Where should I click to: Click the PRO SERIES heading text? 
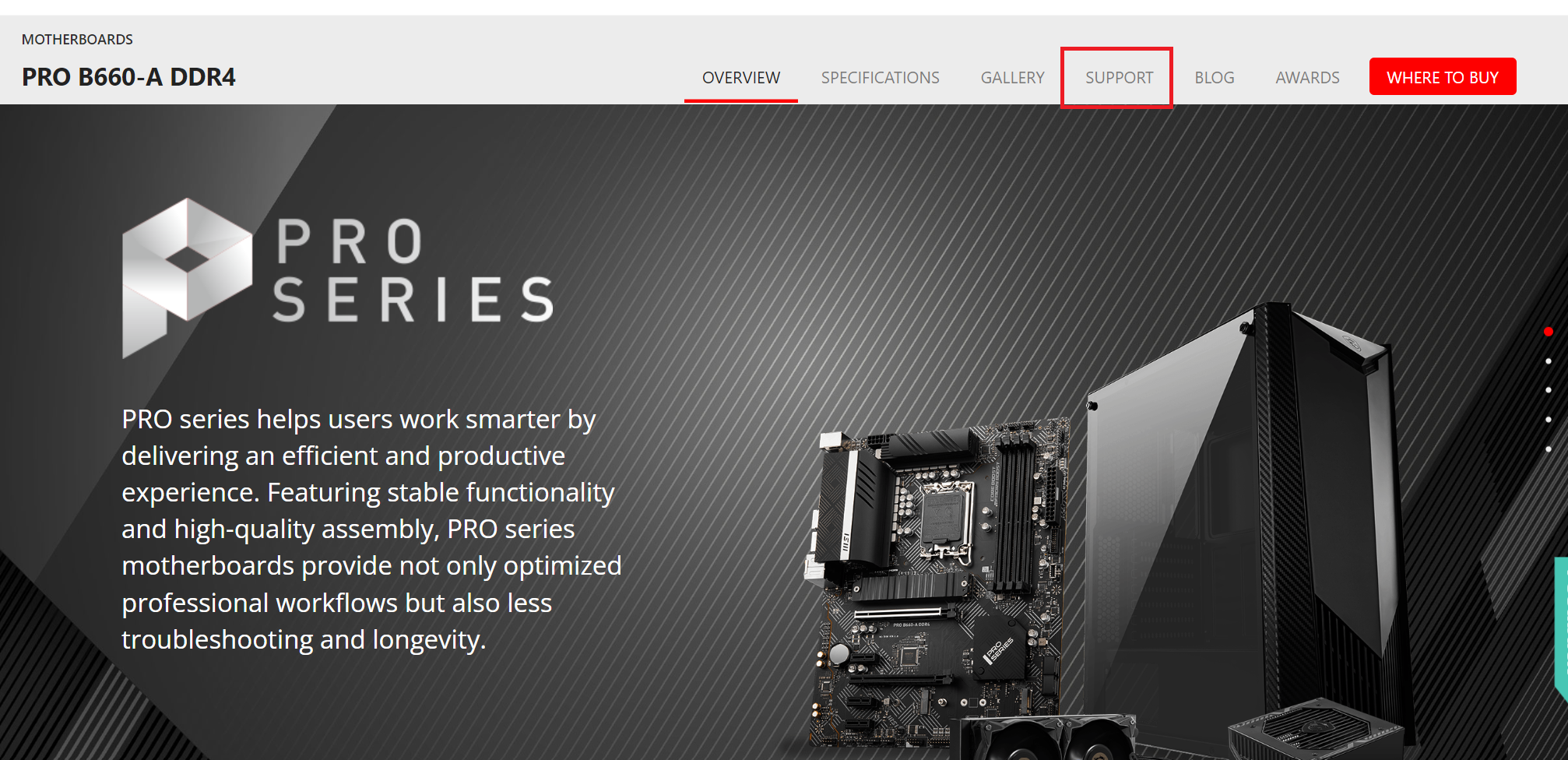413,270
